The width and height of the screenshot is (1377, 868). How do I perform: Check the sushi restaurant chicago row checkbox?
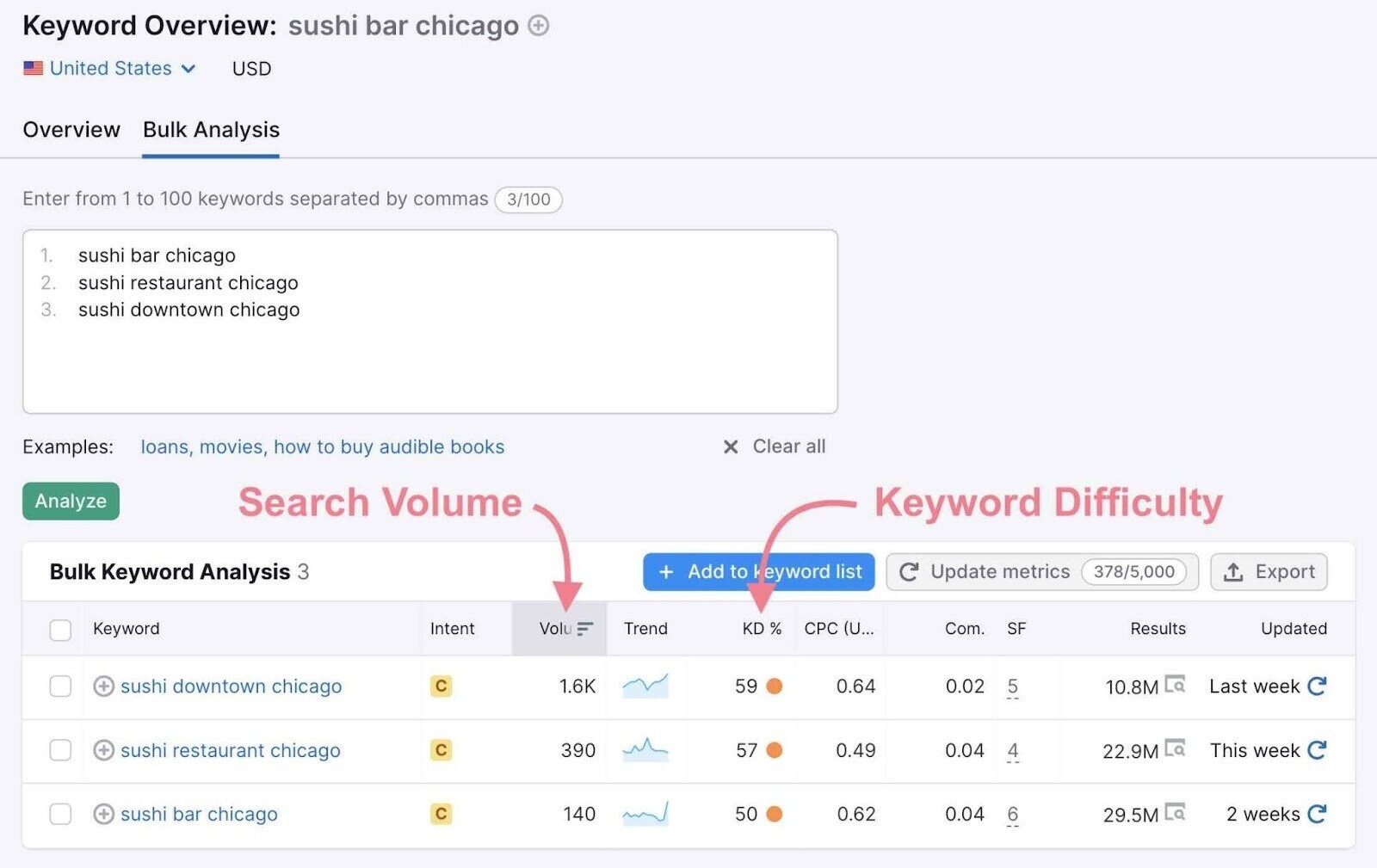click(x=60, y=750)
